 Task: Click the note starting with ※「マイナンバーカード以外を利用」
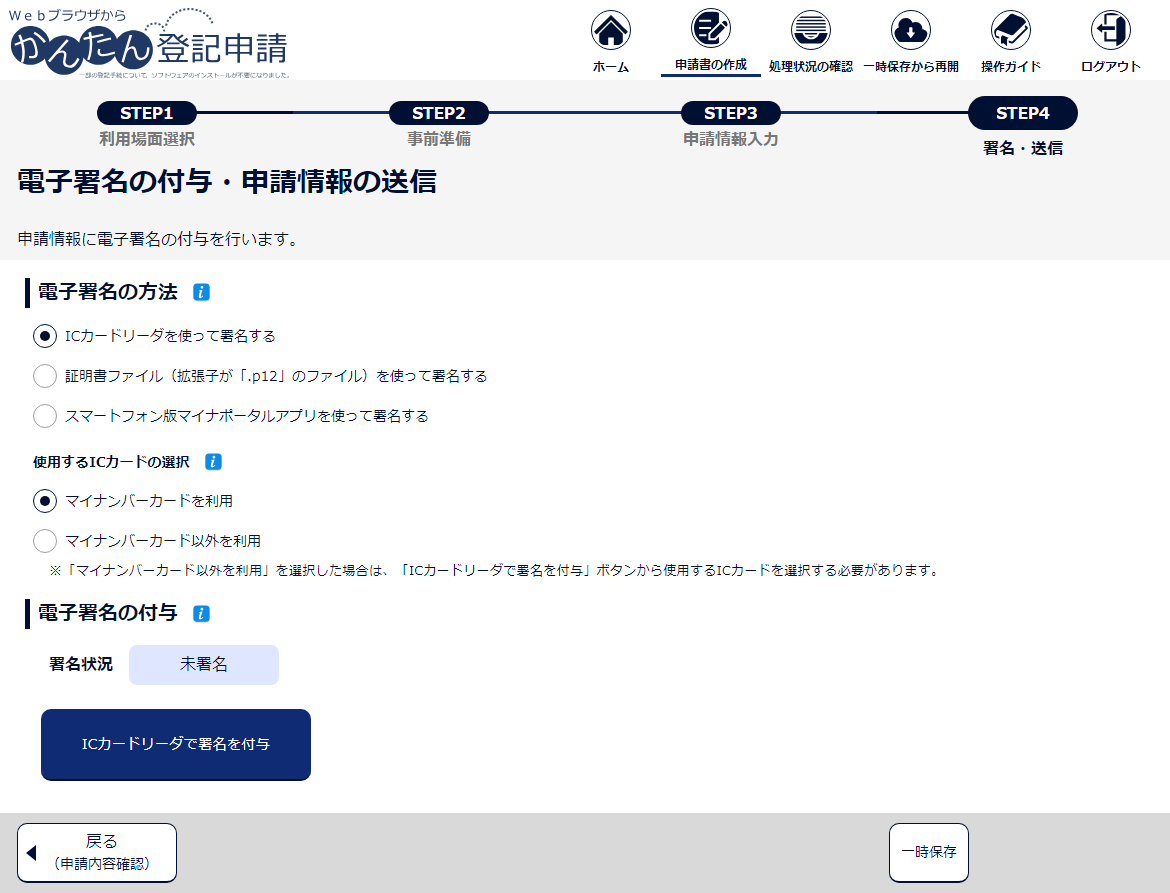coord(493,571)
